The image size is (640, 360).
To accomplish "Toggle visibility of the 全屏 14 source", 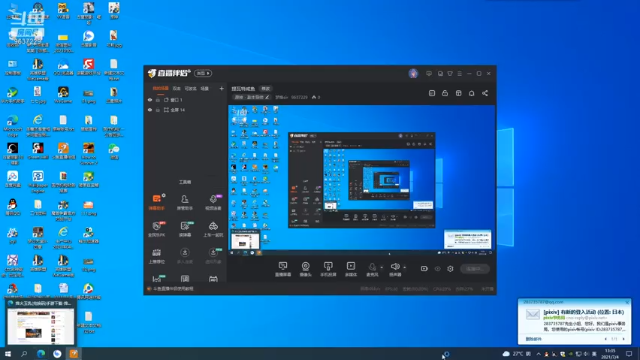I will 150,110.
